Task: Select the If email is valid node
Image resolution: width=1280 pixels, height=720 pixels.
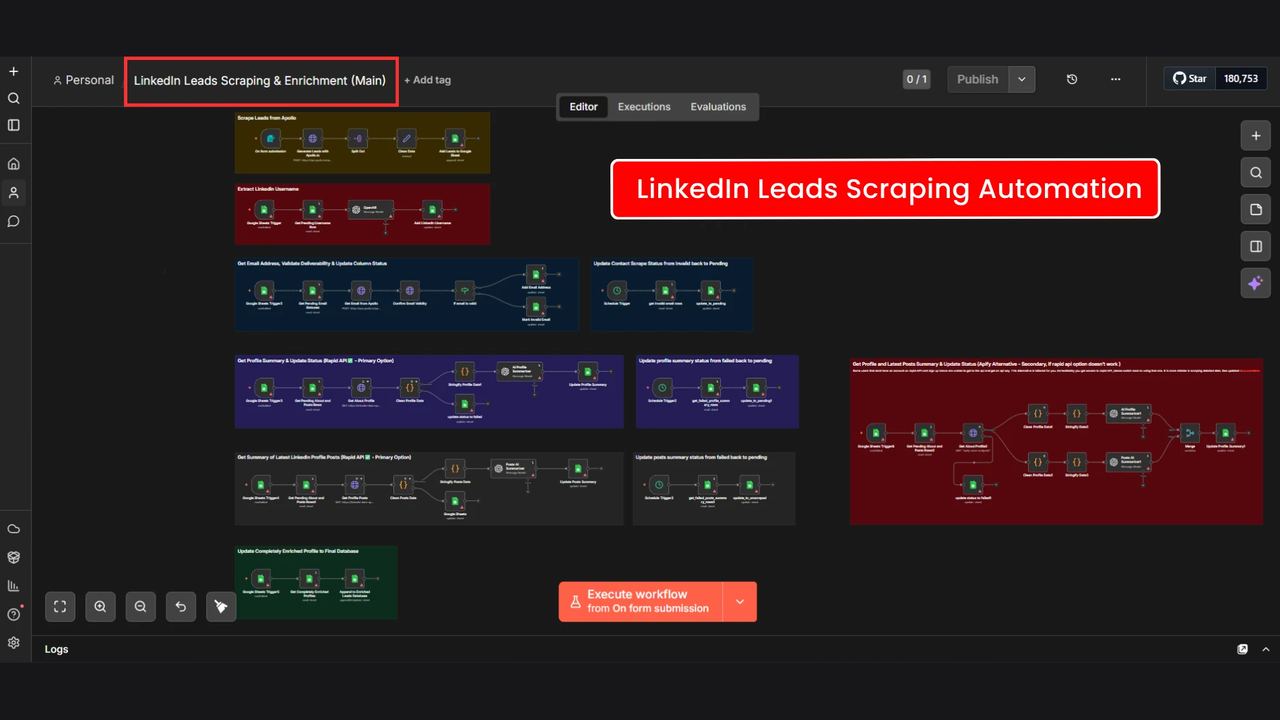Action: (466, 289)
